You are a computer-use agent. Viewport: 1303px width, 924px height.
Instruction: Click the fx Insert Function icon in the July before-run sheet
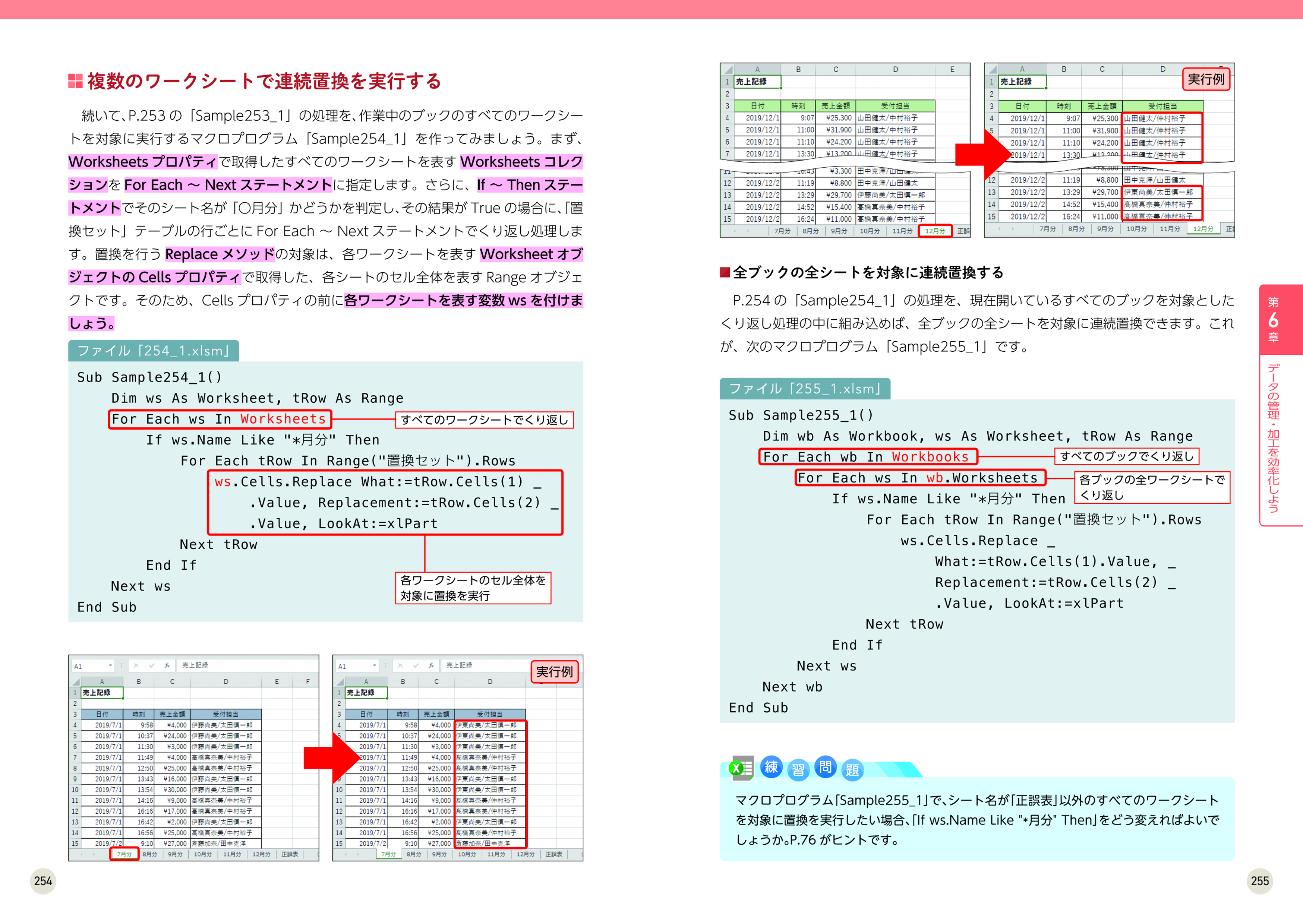point(167,665)
